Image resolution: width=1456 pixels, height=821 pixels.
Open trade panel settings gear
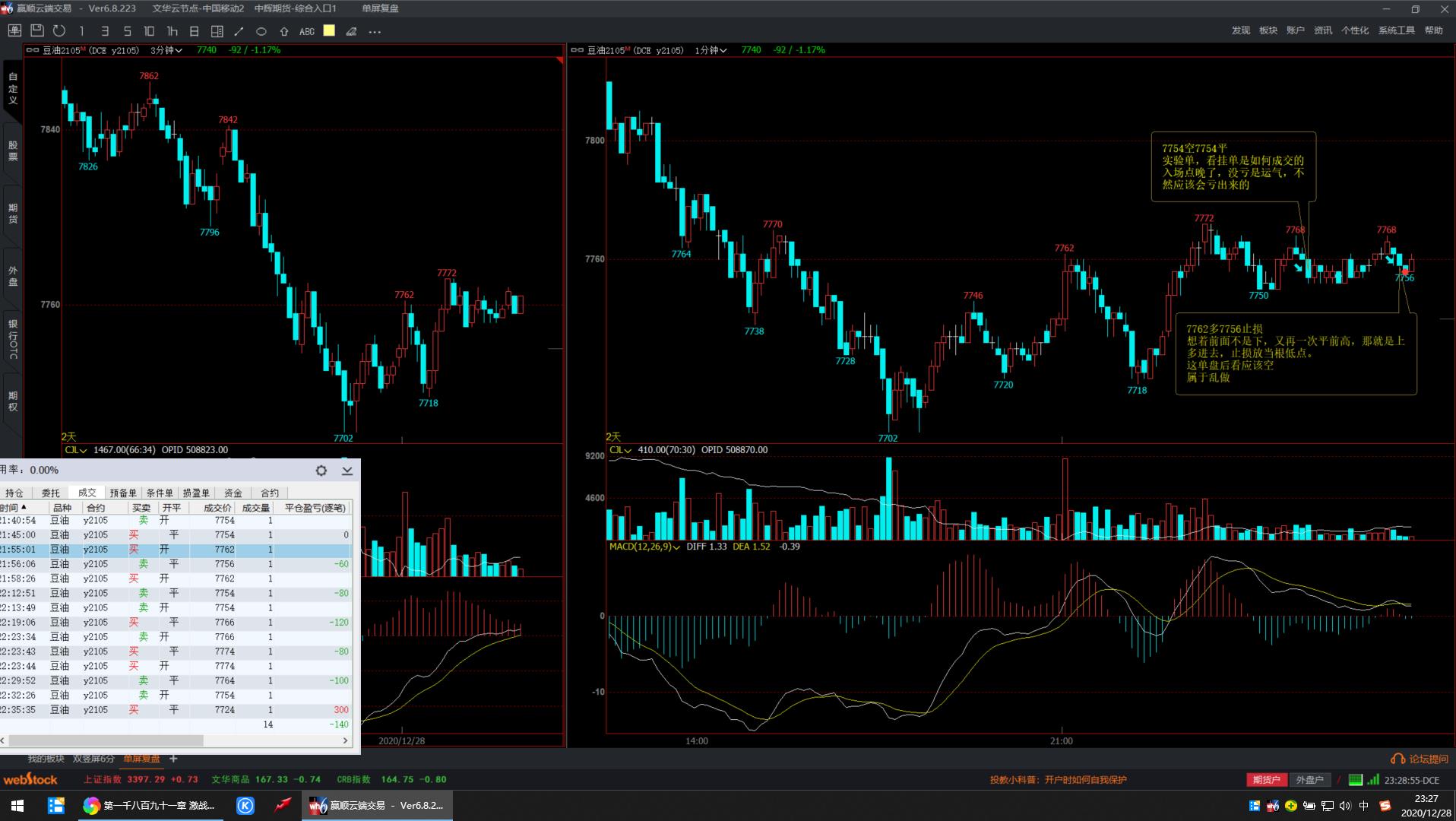click(321, 471)
